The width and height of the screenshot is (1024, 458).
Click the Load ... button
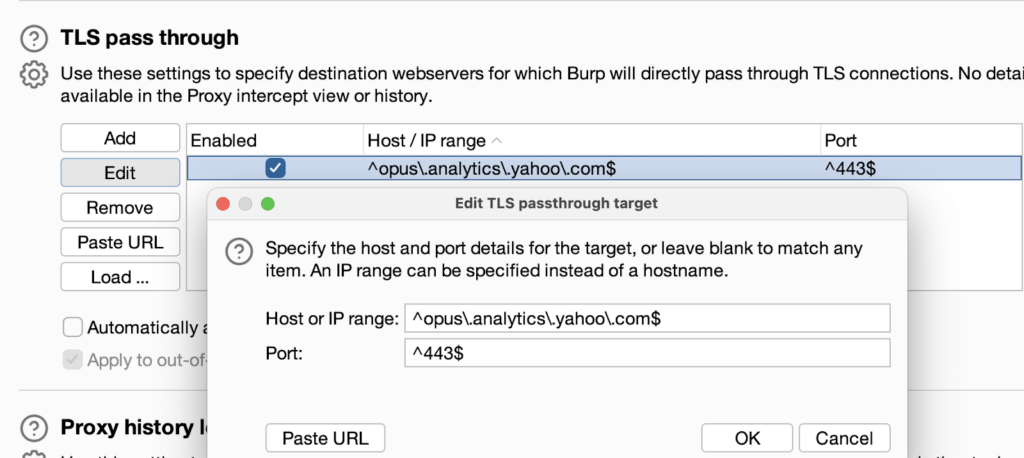coord(120,277)
